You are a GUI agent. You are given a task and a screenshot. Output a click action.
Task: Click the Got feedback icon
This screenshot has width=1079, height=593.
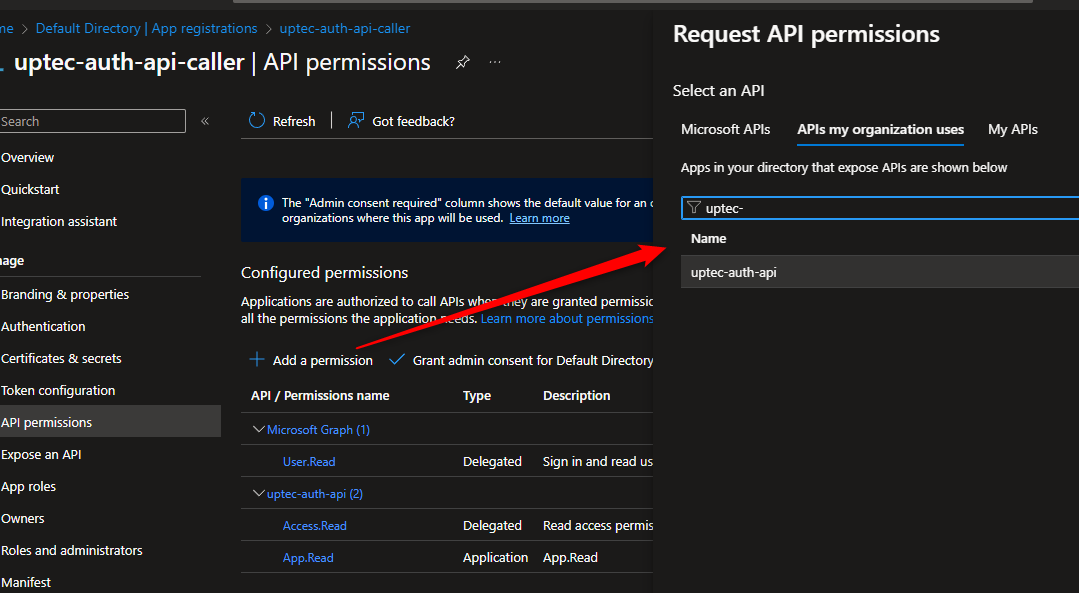click(x=356, y=121)
